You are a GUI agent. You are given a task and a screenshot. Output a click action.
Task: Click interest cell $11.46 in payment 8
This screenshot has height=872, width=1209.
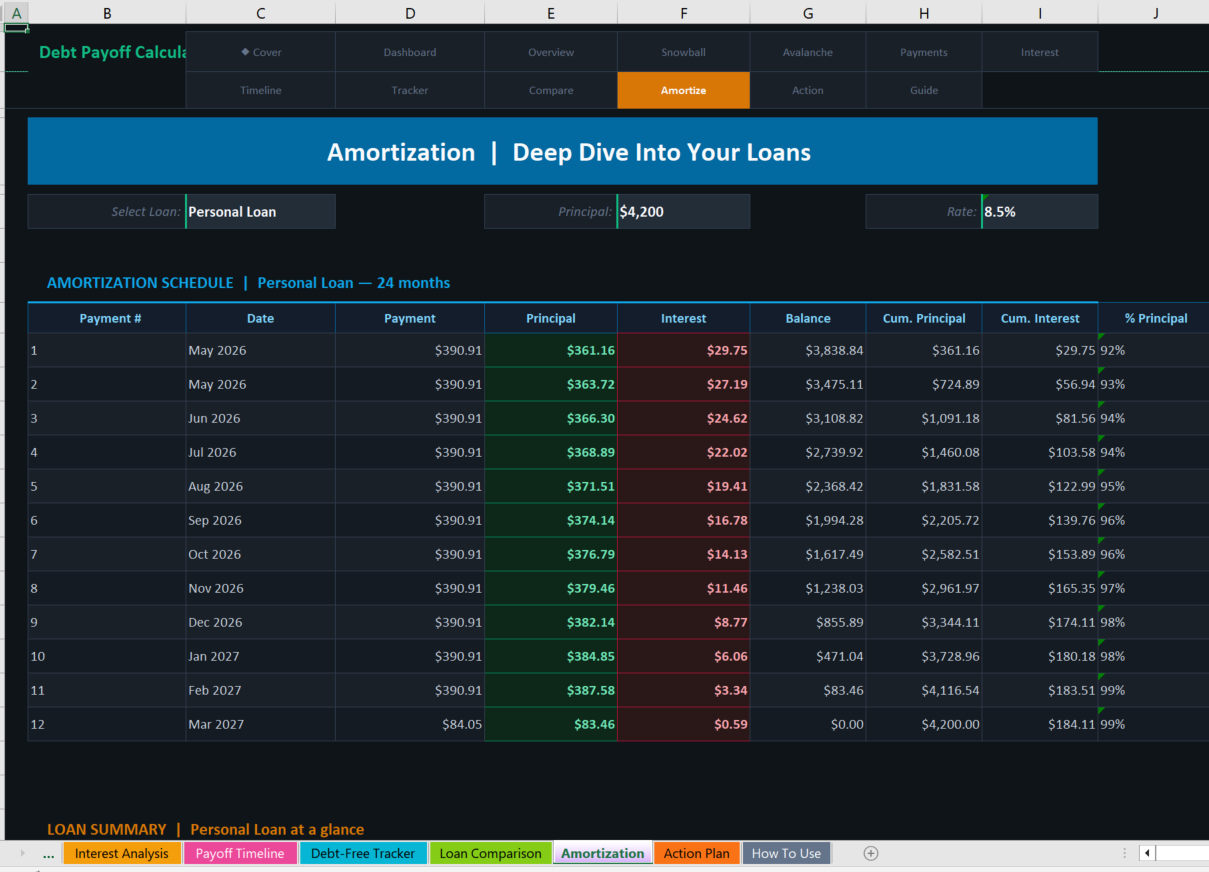(x=683, y=588)
